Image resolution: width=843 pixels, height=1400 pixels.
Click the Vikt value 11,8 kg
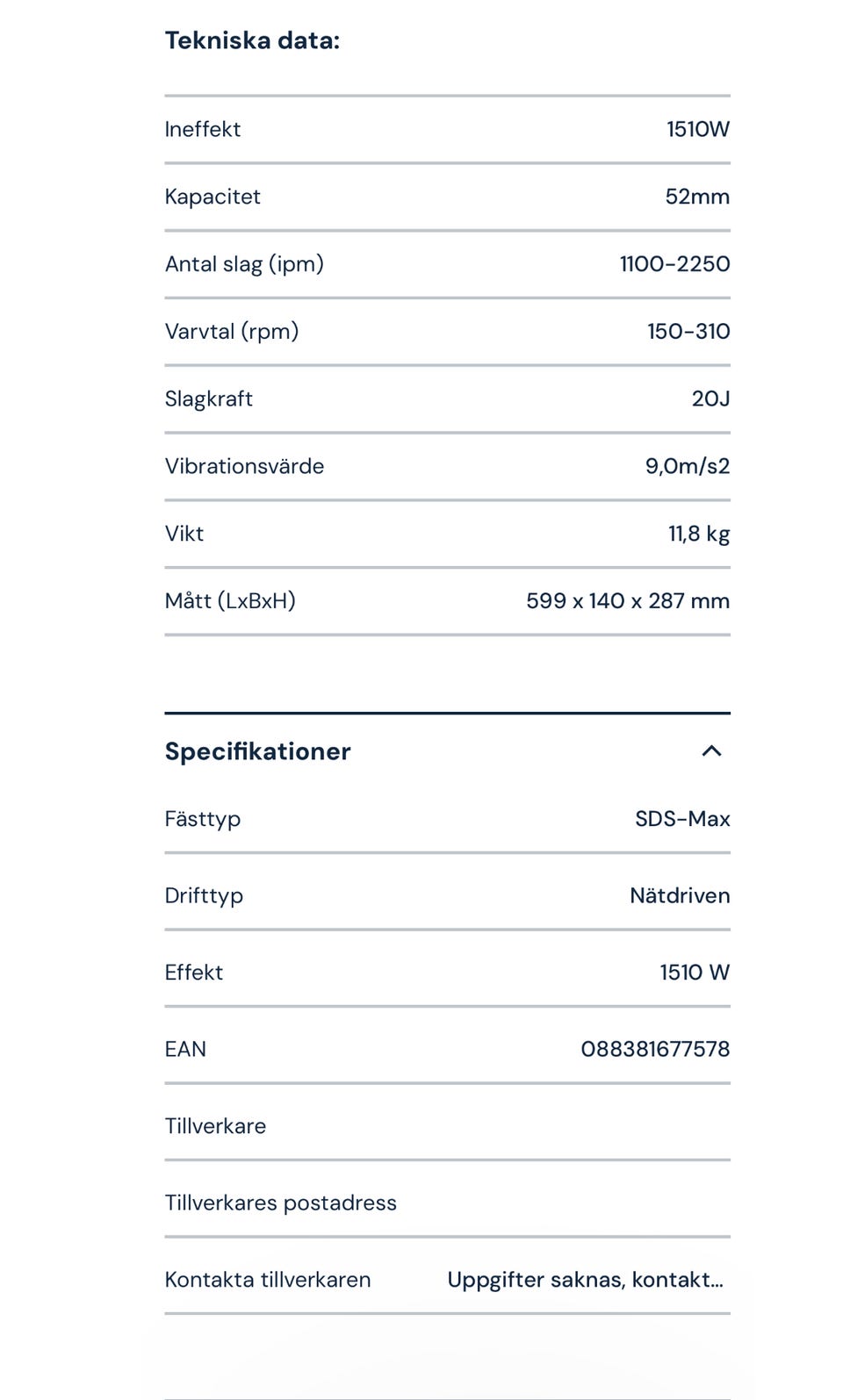[x=699, y=534]
